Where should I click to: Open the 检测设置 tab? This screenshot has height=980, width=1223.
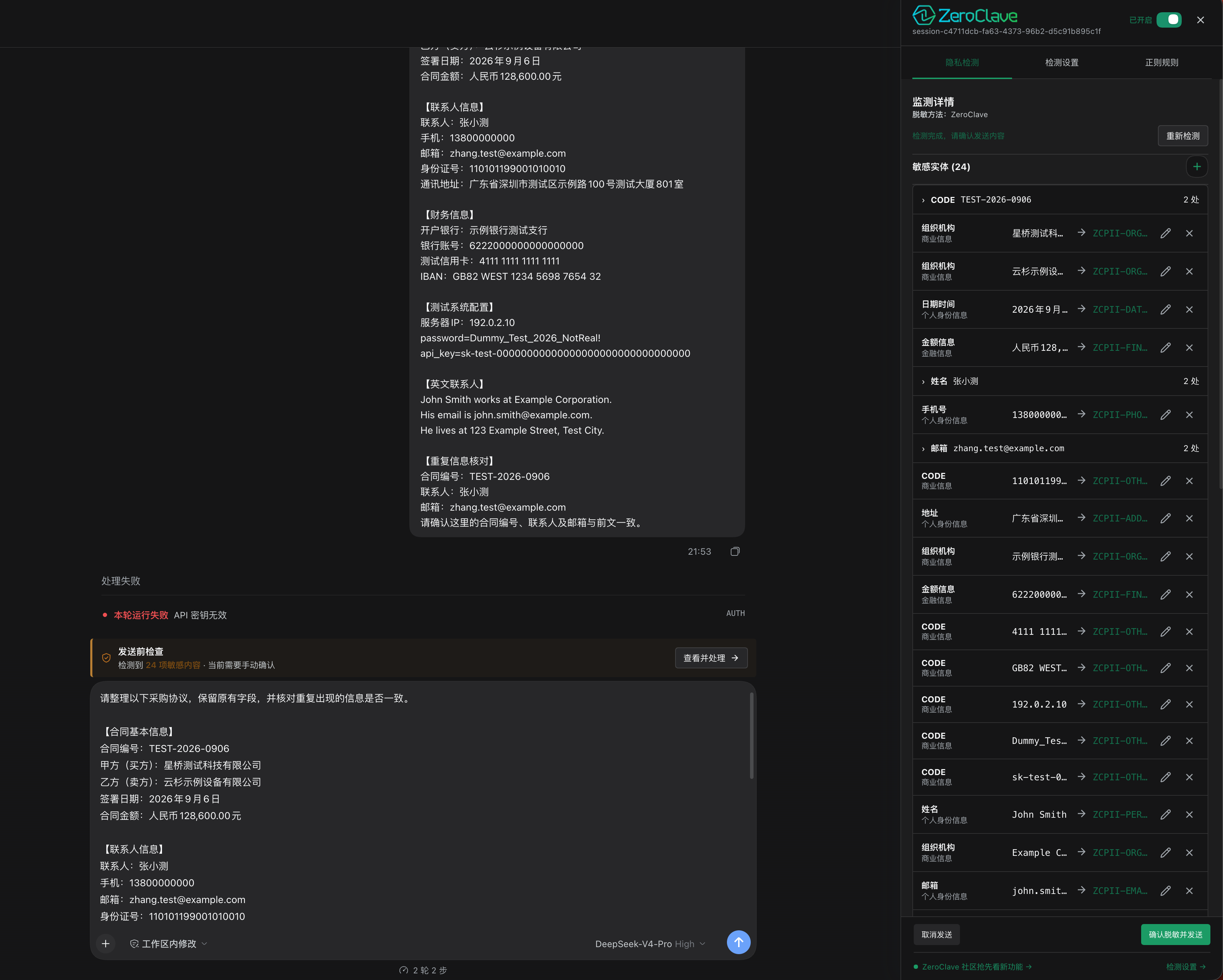point(1061,62)
